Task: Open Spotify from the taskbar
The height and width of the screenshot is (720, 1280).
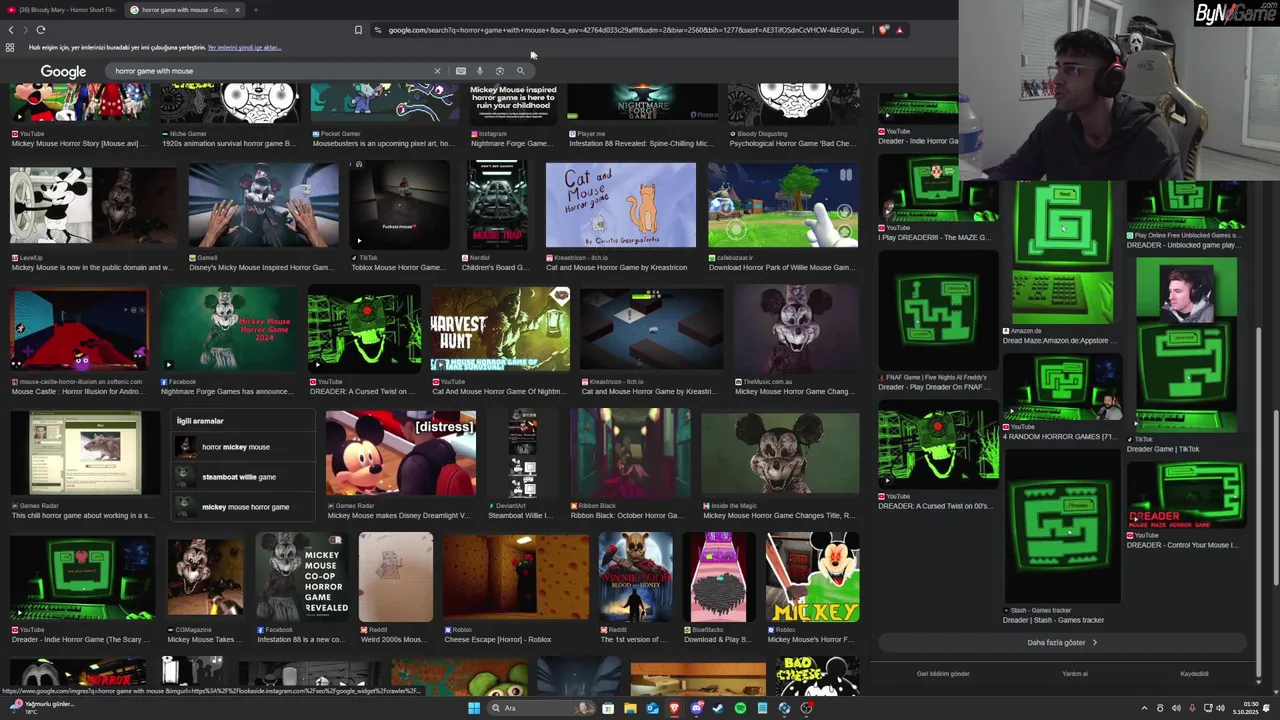Action: (740, 708)
